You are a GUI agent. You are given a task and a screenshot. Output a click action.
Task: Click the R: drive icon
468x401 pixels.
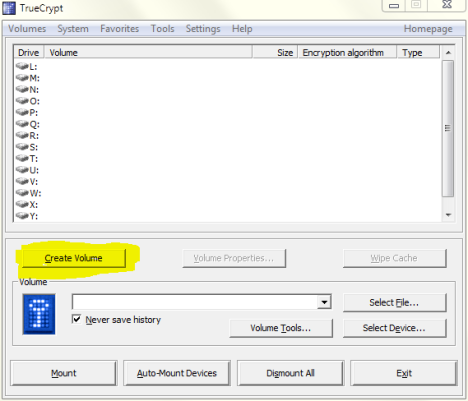click(x=22, y=135)
